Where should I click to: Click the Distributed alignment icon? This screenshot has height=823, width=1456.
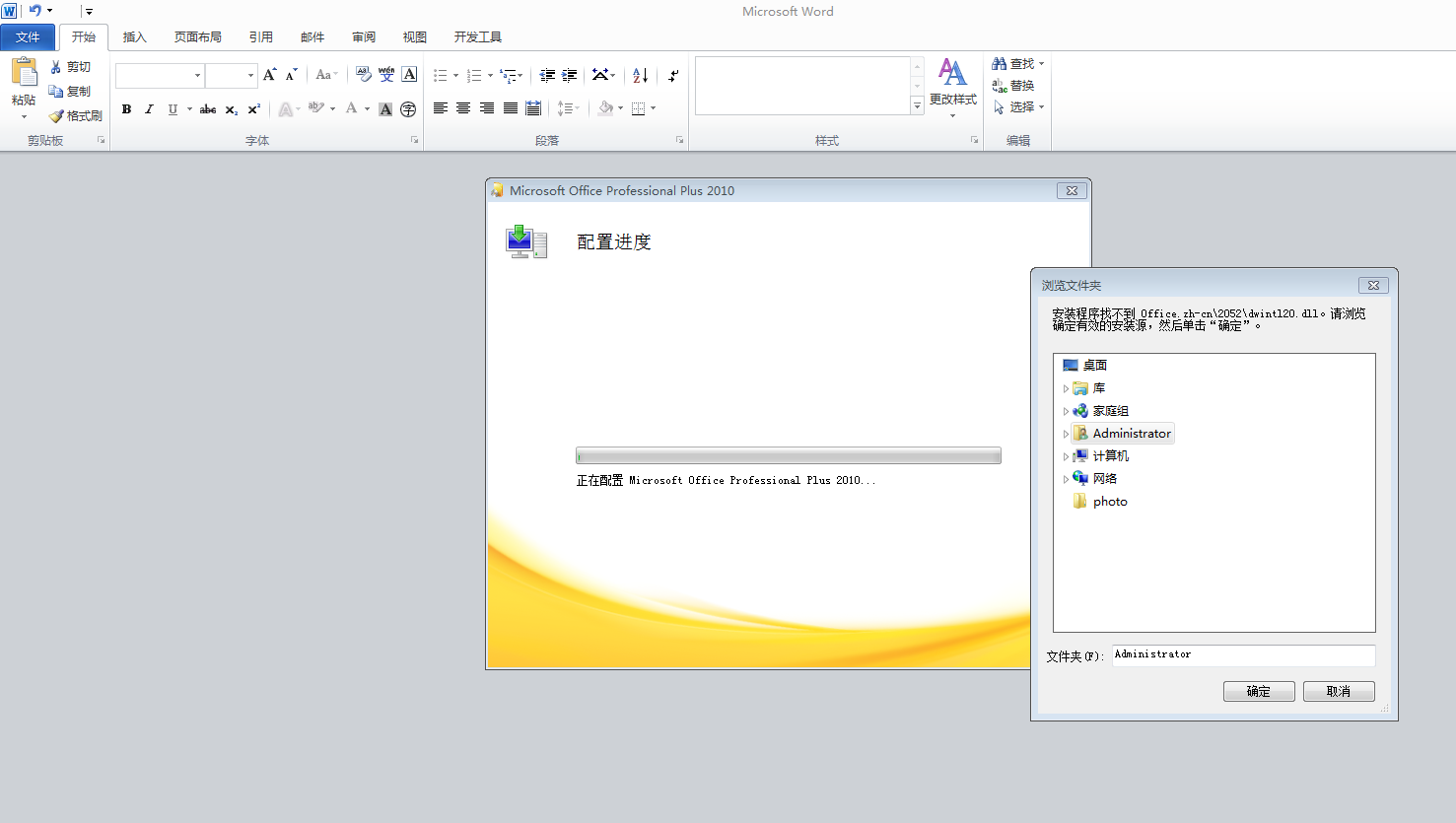(x=533, y=108)
